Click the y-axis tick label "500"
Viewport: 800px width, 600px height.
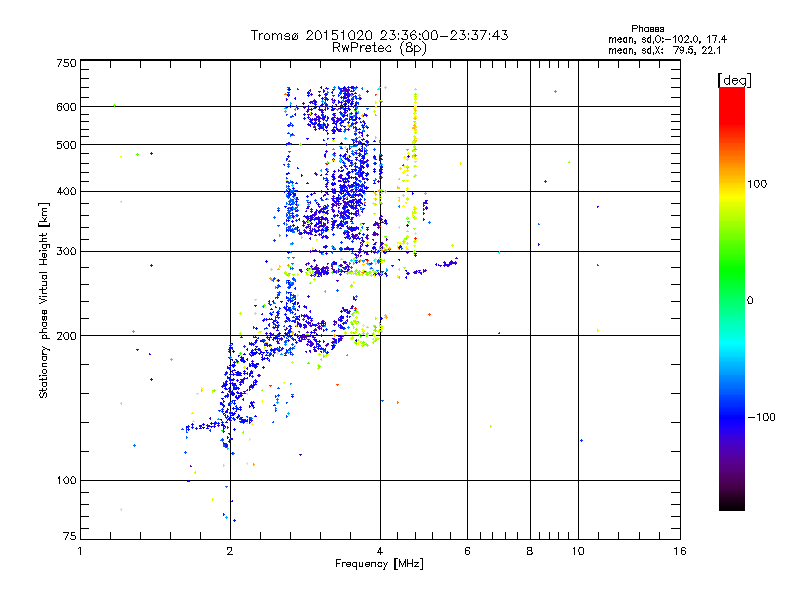66,145
